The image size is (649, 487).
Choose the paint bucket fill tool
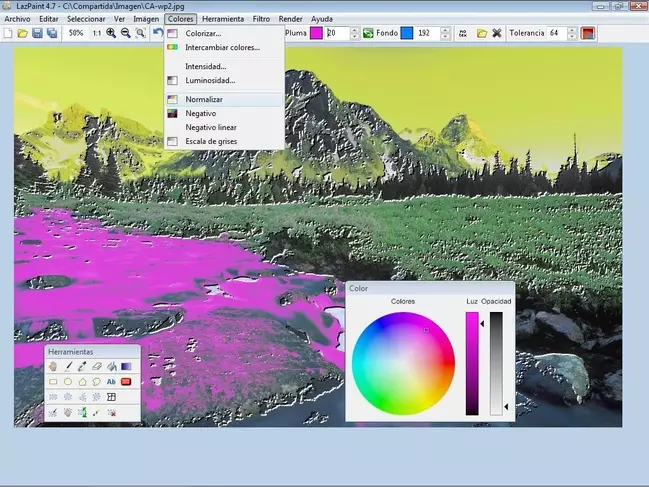[x=112, y=367]
